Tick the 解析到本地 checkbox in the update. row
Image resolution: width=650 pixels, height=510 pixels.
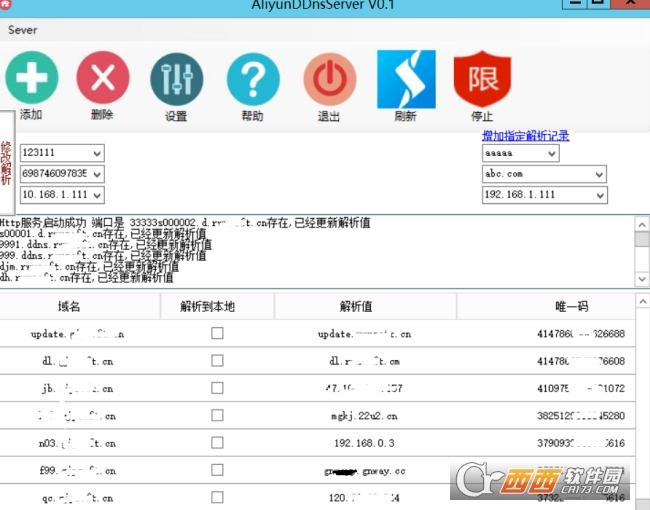click(217, 333)
